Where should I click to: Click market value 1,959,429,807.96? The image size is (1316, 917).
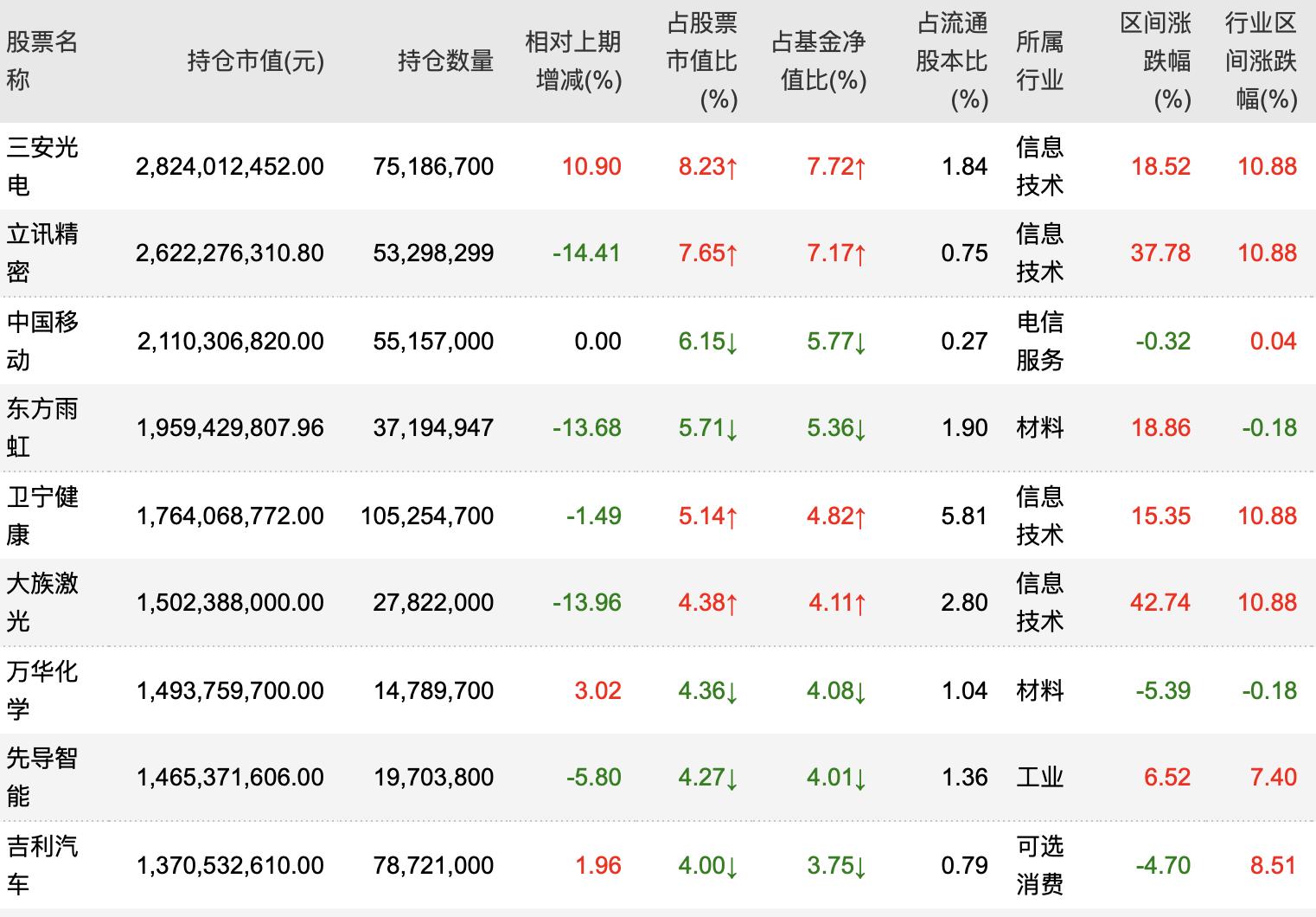230,427
